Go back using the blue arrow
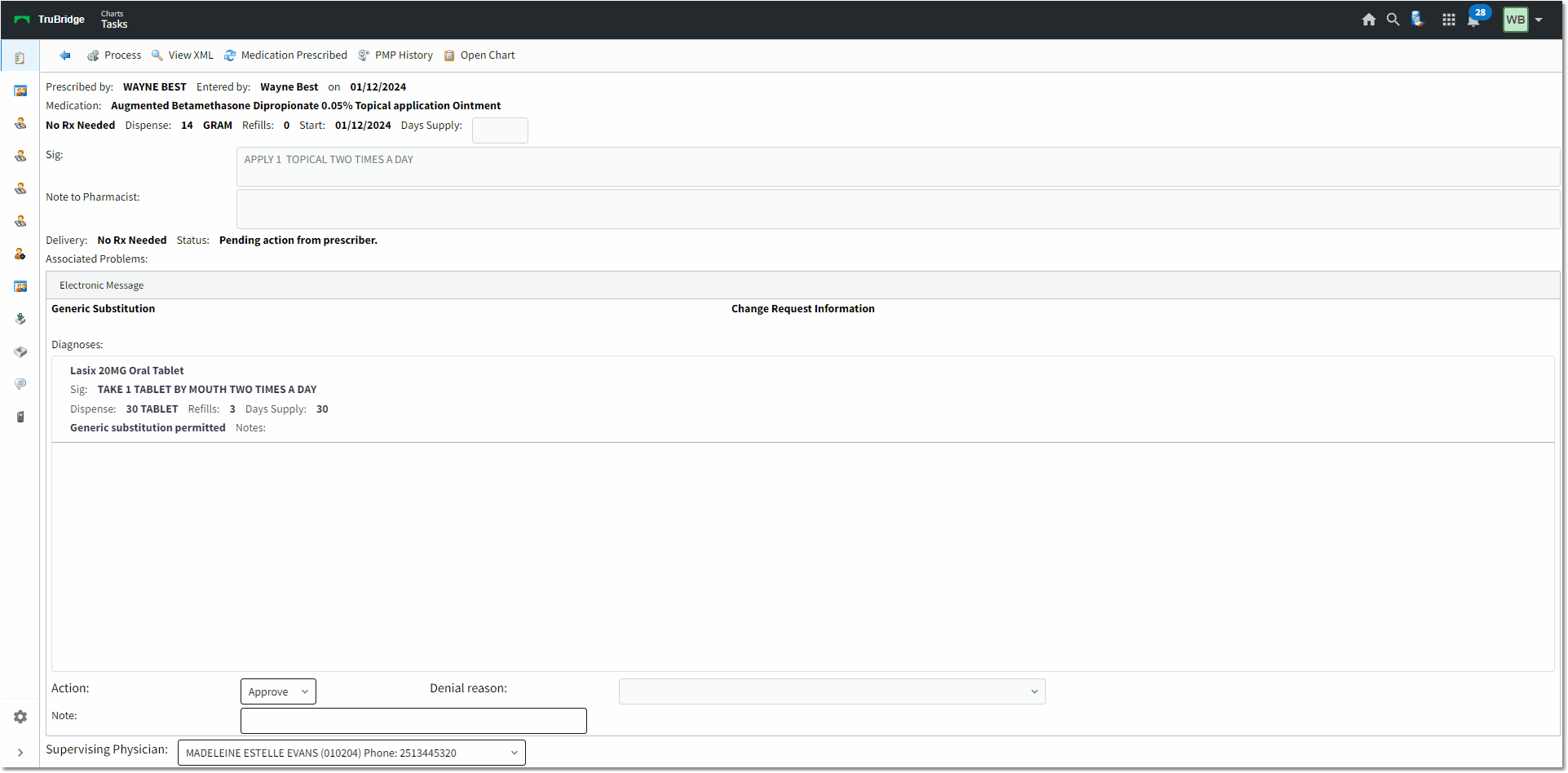Viewport: 1568px width, 773px height. (65, 55)
